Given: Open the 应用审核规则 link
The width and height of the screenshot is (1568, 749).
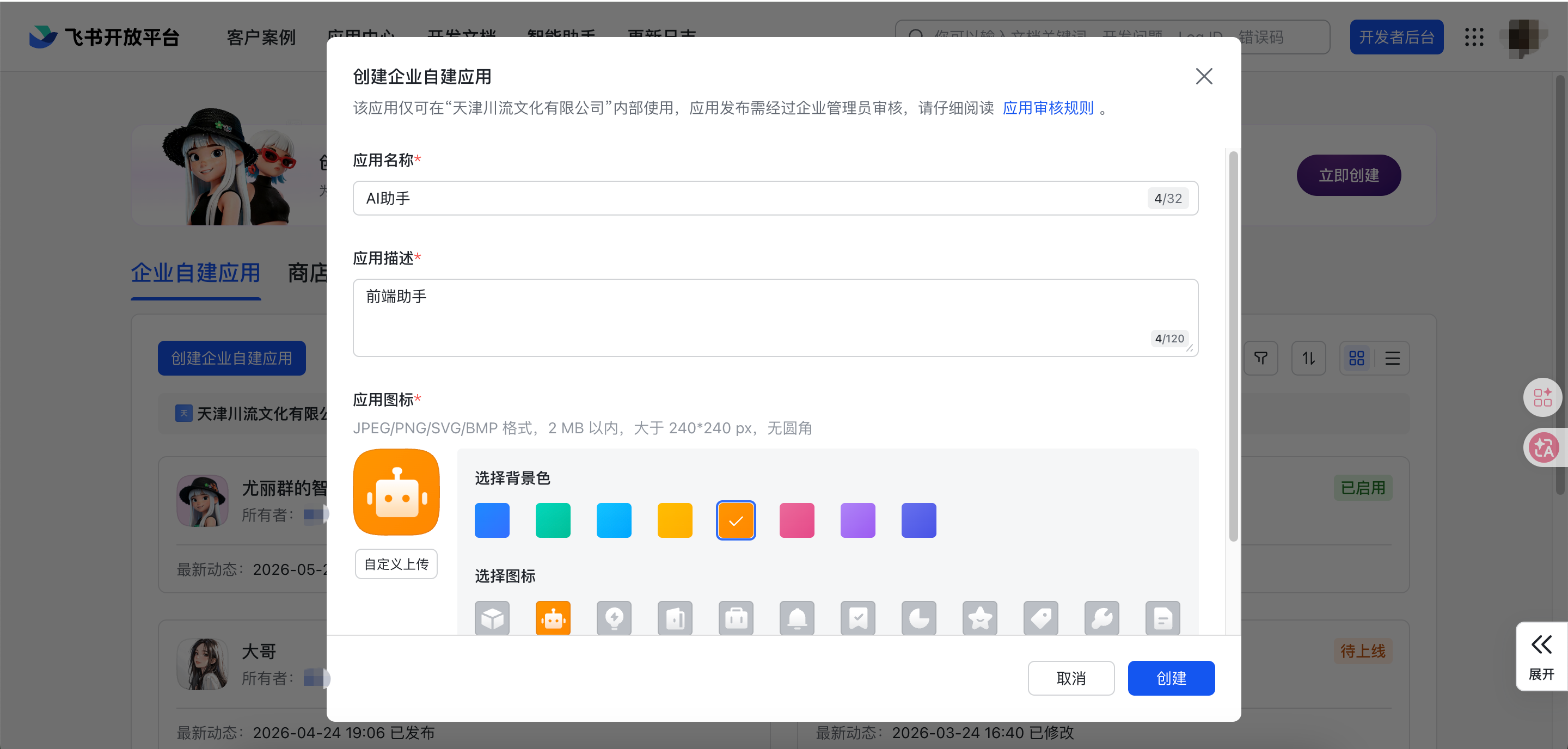Looking at the screenshot, I should click(1048, 108).
